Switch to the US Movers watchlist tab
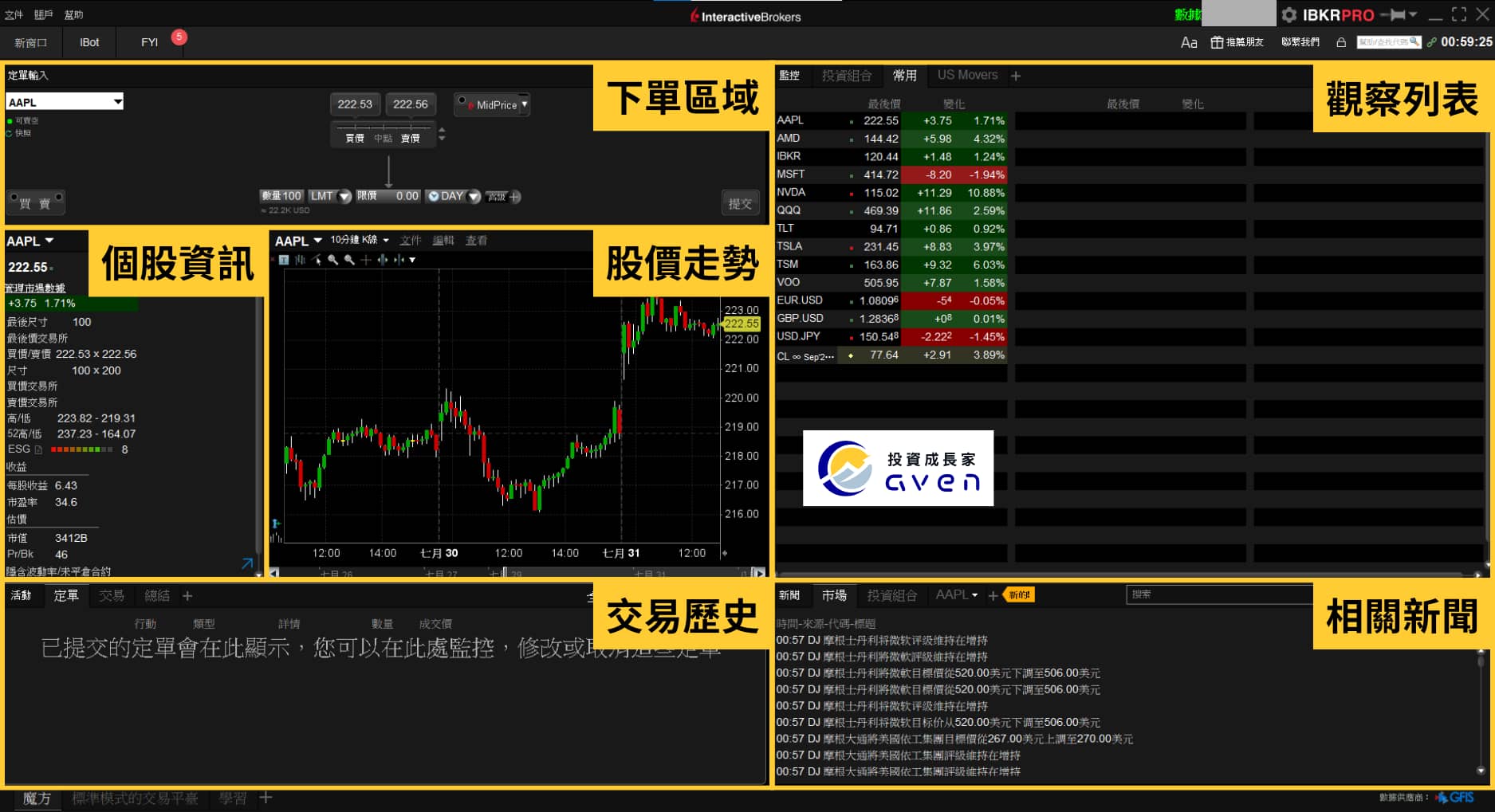The image size is (1495, 812). pyautogui.click(x=967, y=75)
